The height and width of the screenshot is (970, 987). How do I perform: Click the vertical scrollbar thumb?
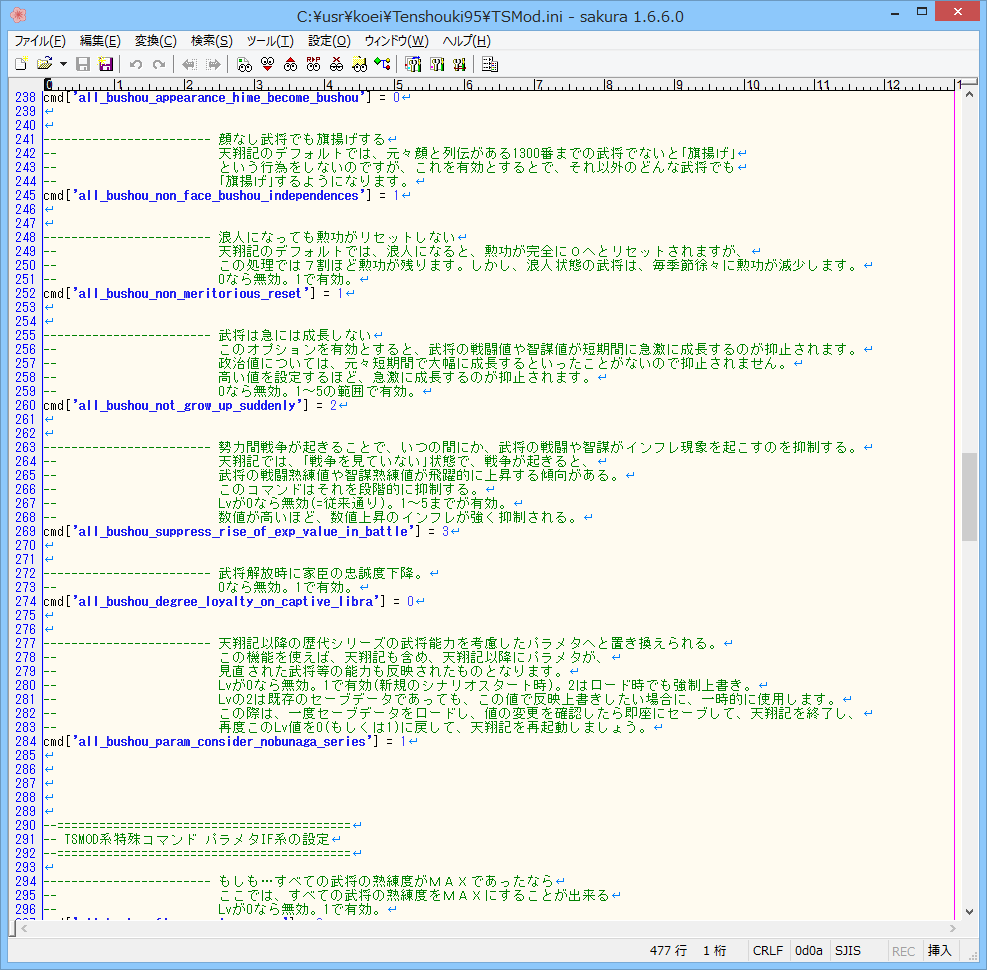click(x=969, y=496)
